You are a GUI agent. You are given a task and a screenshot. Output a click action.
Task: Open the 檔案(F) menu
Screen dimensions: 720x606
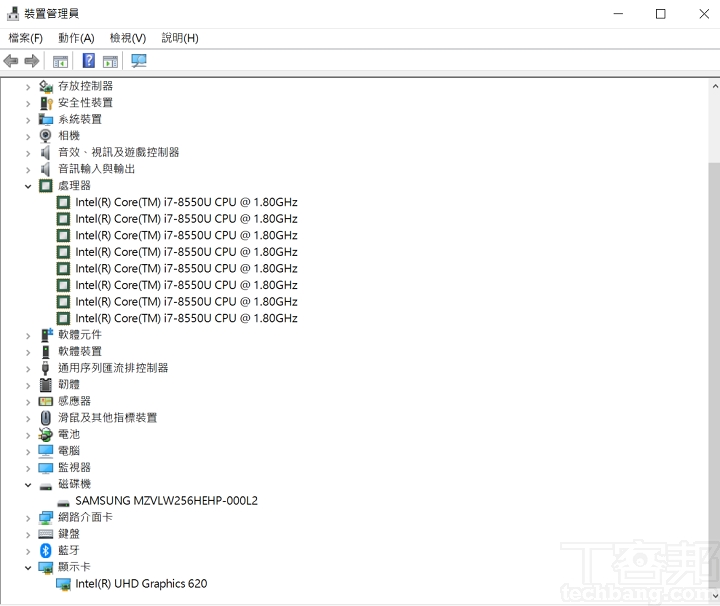(x=26, y=38)
